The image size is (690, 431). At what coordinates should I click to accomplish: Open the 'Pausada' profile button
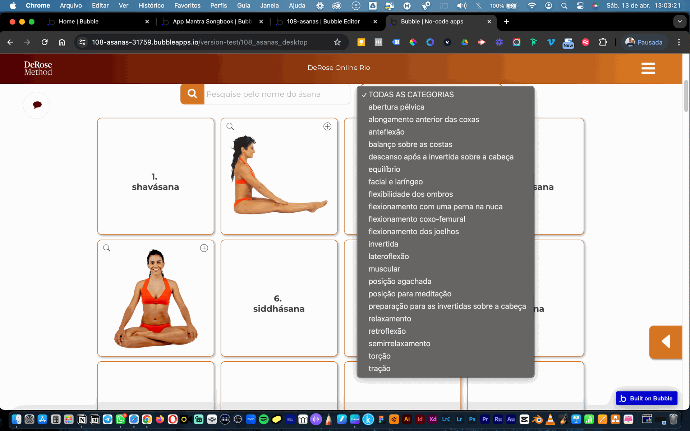[644, 42]
